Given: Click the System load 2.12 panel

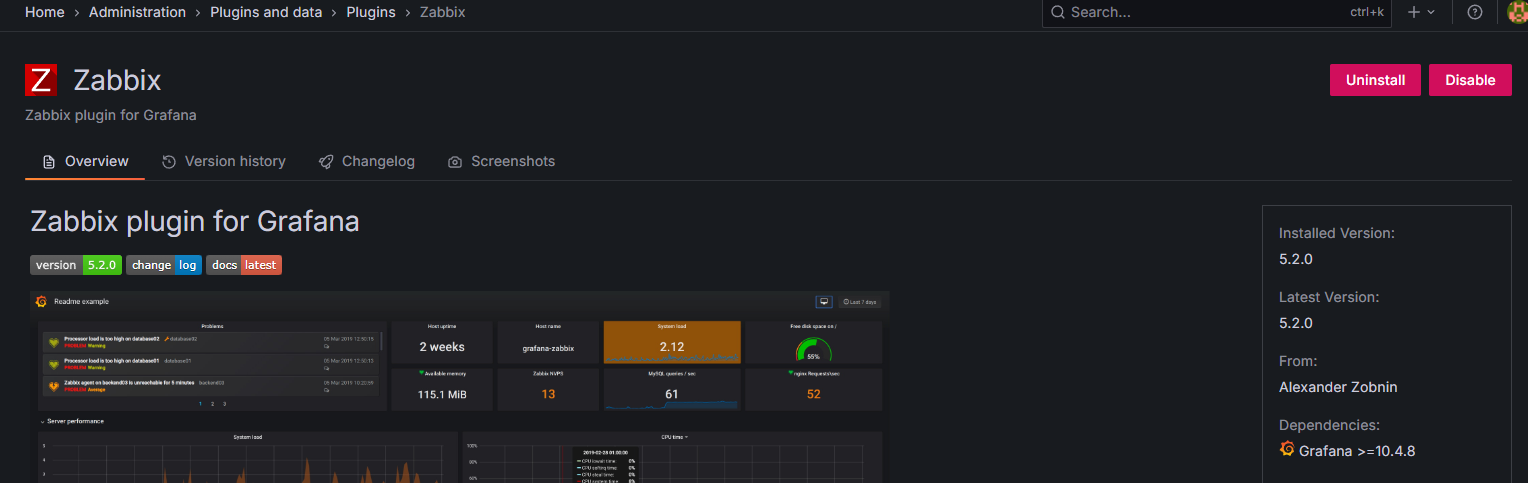Looking at the screenshot, I should [672, 342].
